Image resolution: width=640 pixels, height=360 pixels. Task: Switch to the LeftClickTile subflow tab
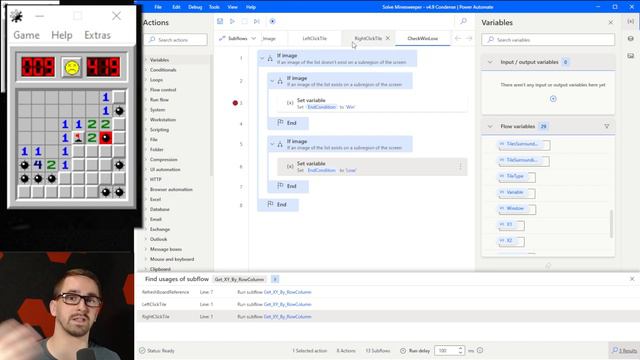pos(314,38)
